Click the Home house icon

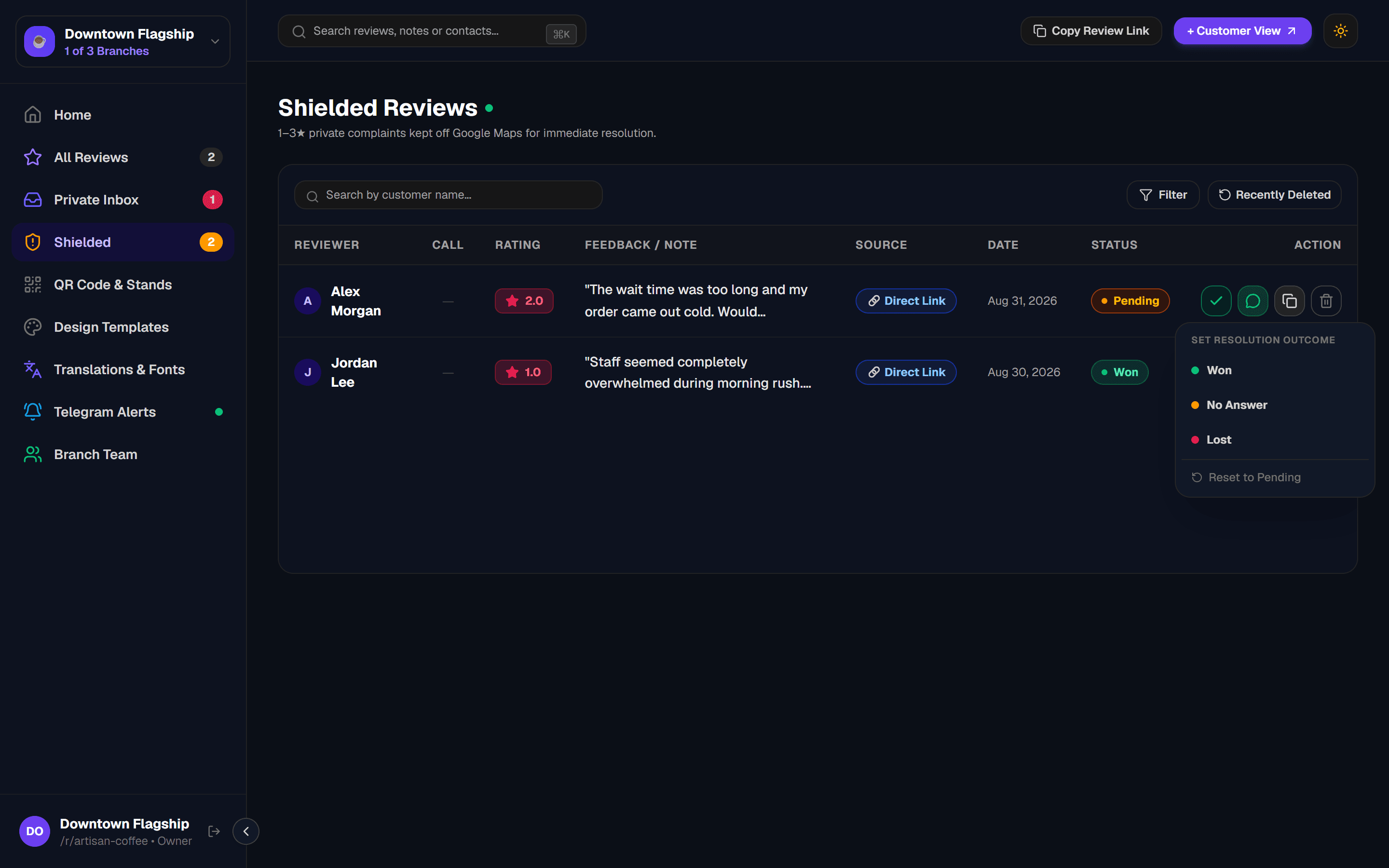33,115
